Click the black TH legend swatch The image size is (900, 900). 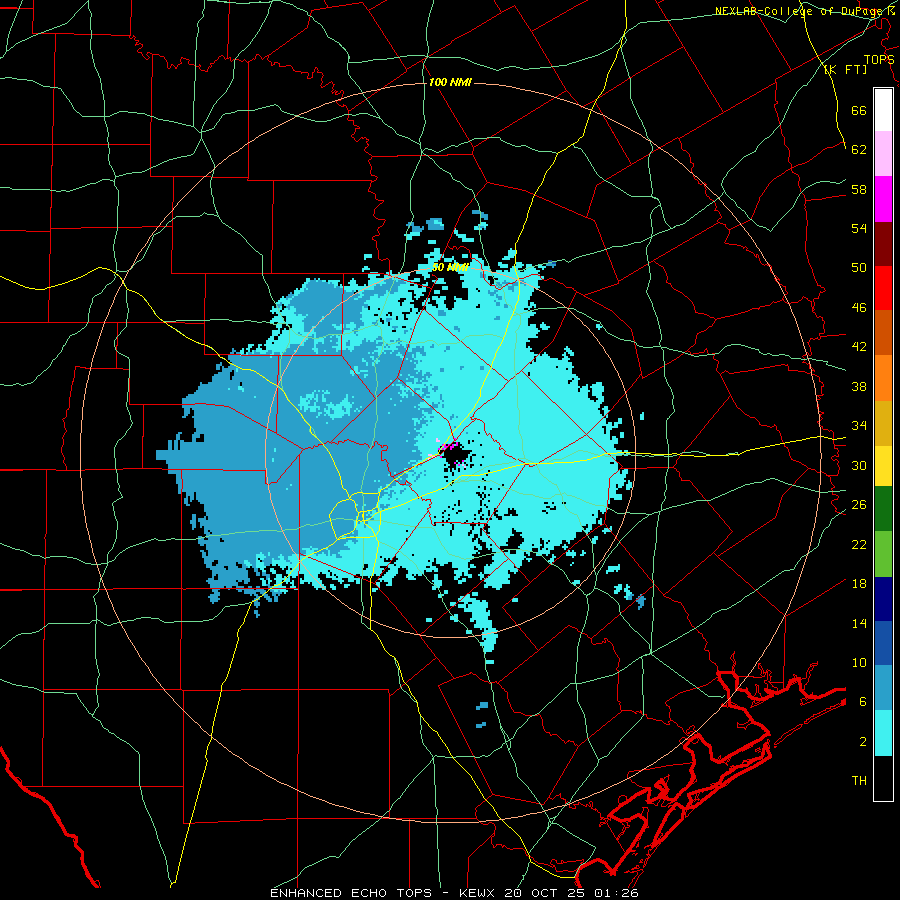[x=883, y=778]
